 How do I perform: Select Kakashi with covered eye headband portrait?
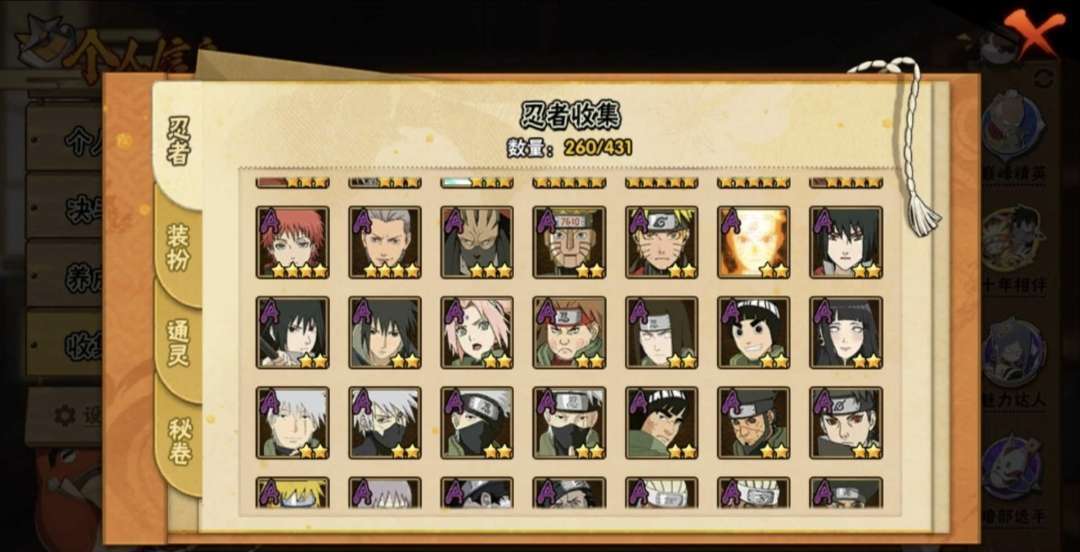[477, 422]
